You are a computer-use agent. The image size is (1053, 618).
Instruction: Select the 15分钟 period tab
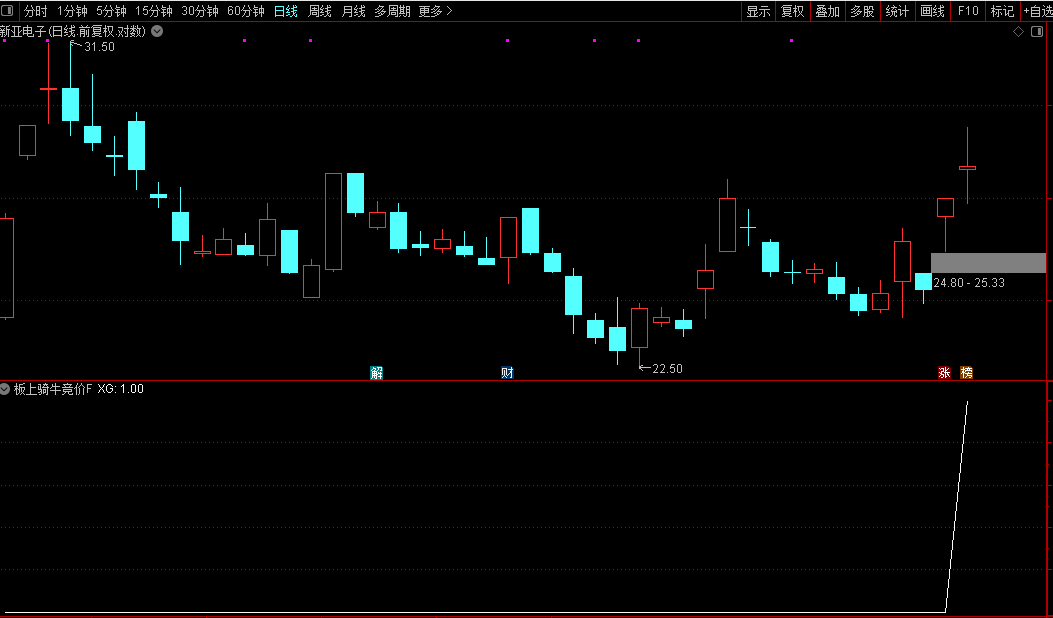154,11
